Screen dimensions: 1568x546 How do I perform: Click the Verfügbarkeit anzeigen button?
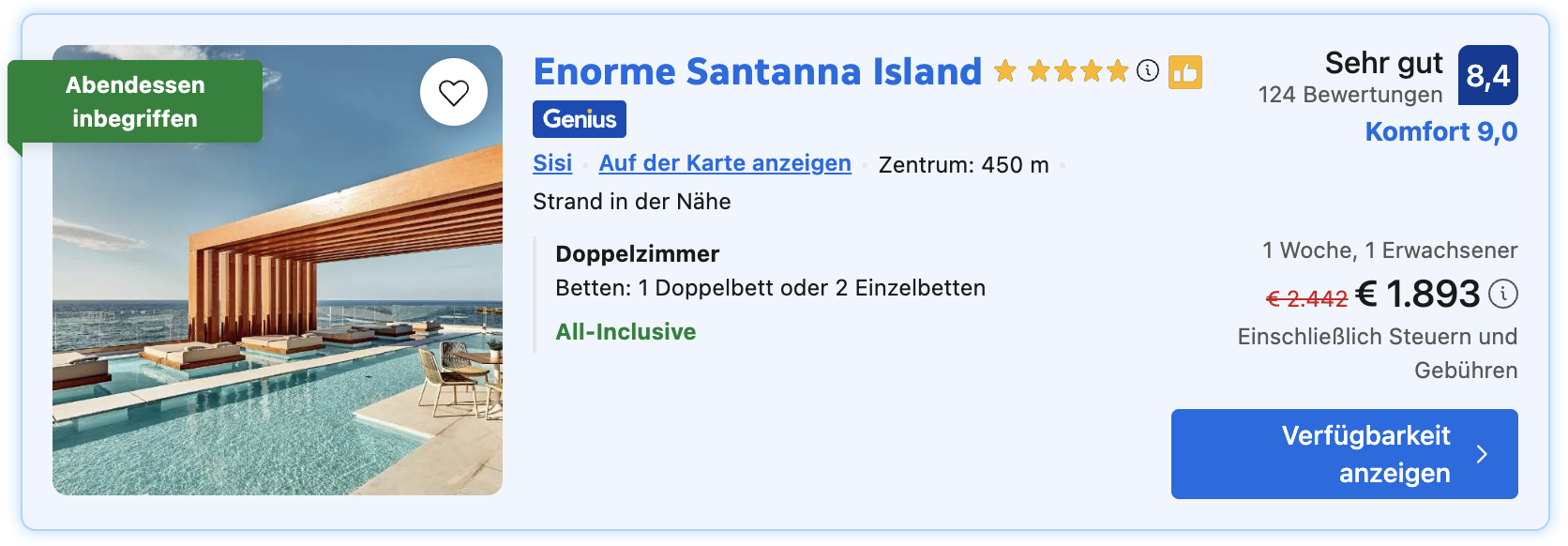click(x=1345, y=454)
